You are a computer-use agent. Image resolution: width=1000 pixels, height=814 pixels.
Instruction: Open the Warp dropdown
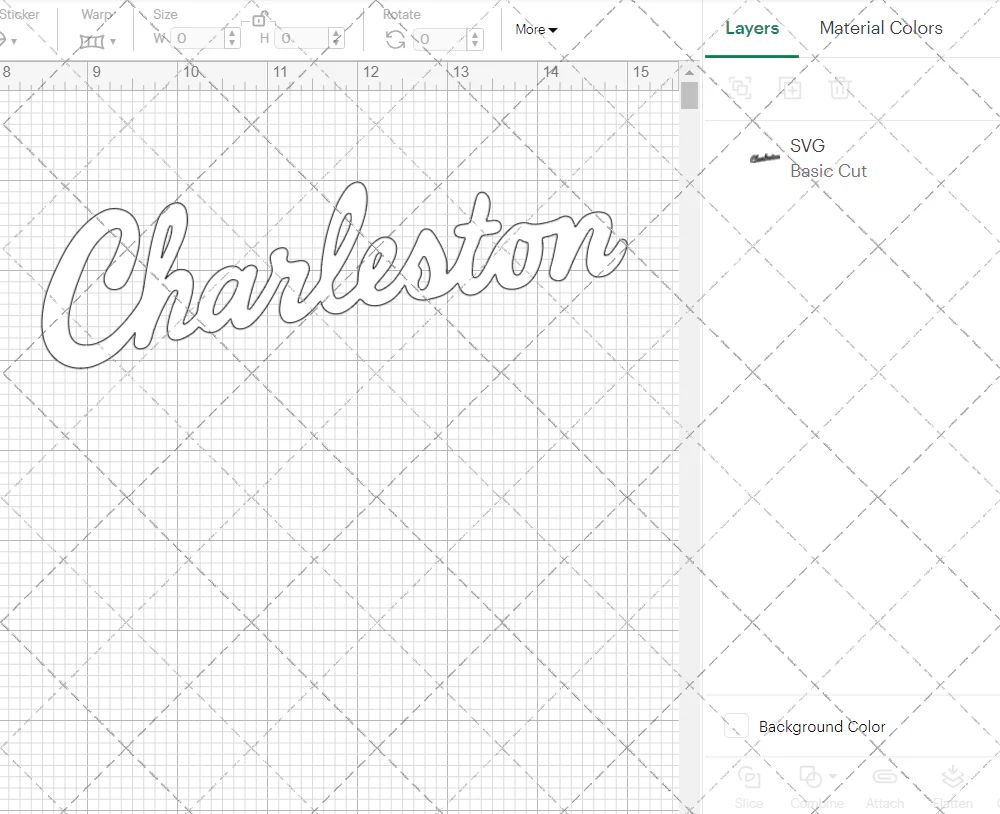tap(97, 41)
